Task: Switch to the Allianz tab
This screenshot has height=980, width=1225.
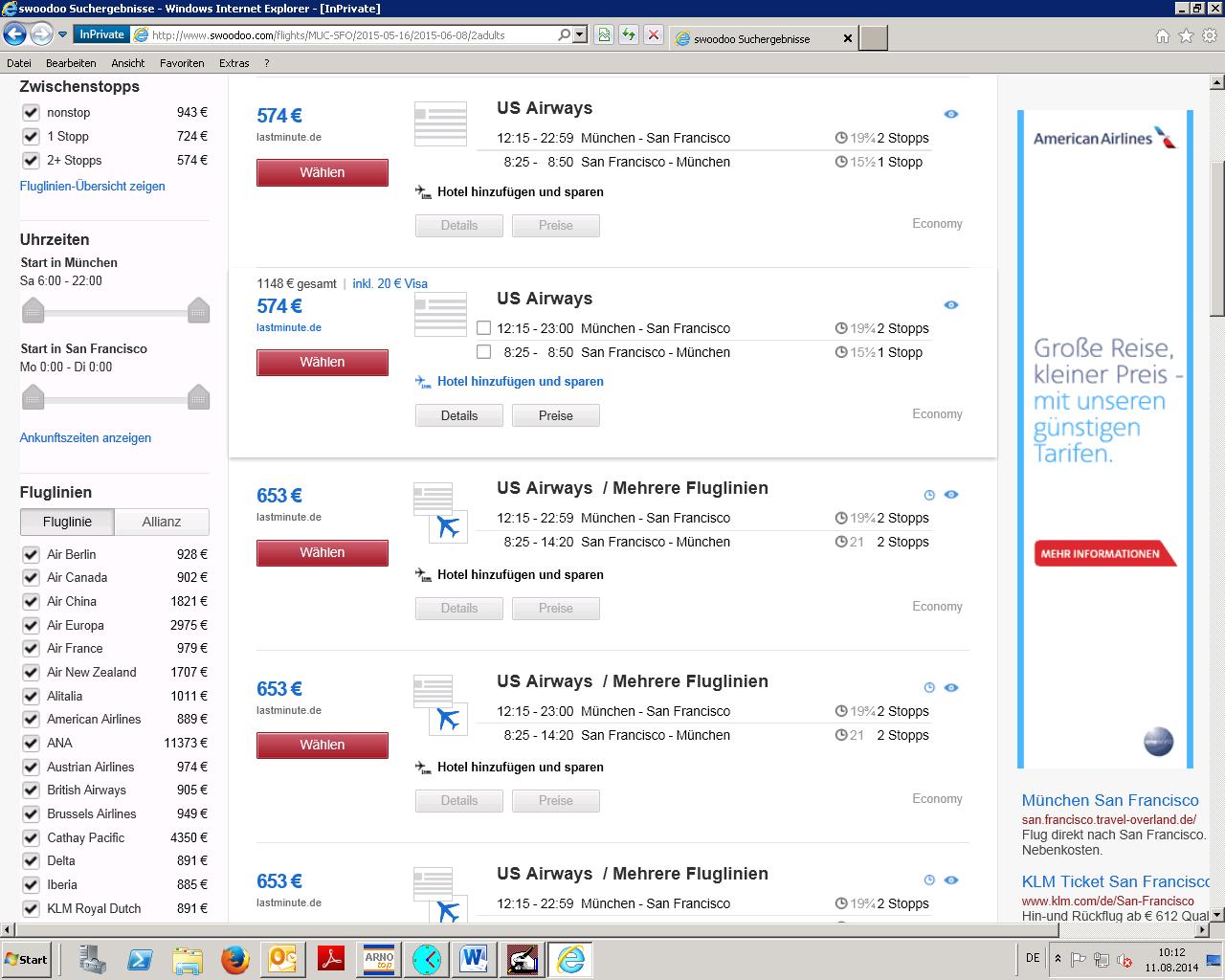Action: pos(161,522)
